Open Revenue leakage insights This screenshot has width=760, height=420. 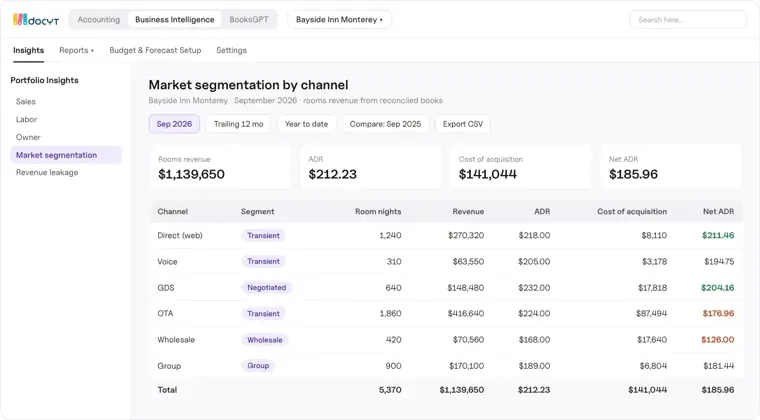click(x=47, y=172)
